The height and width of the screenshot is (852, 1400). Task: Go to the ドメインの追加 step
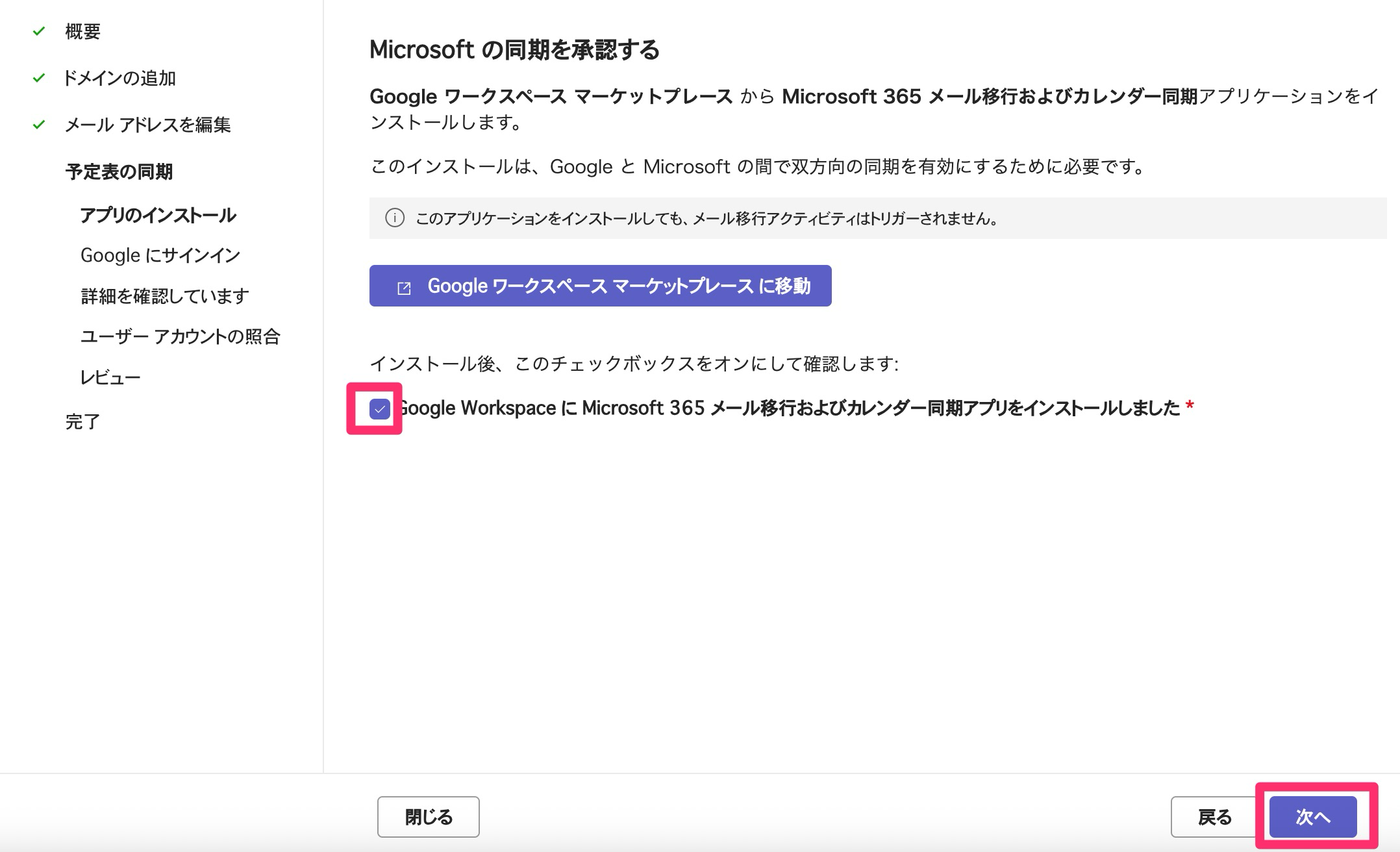[119, 78]
